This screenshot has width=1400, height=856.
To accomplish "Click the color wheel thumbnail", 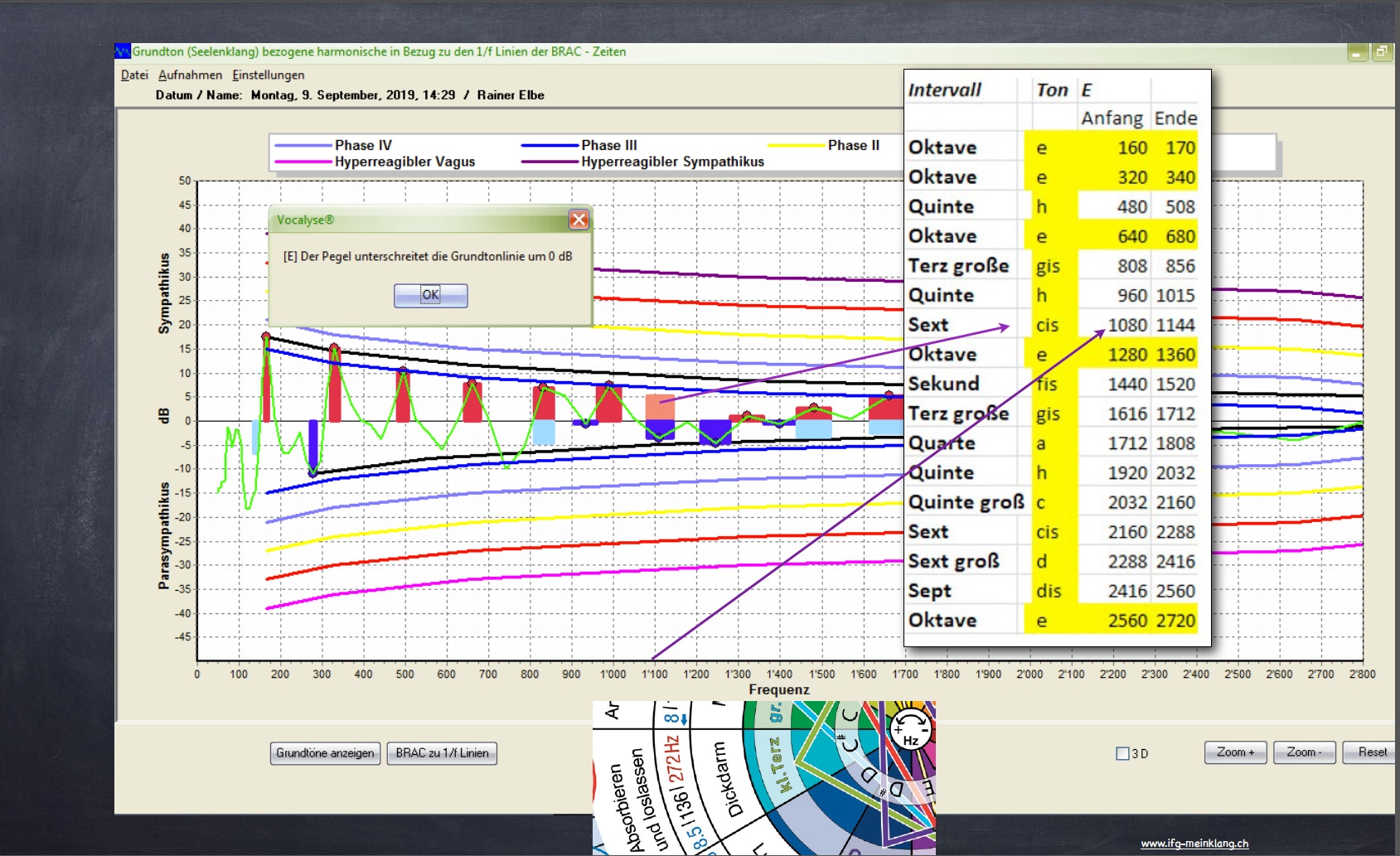I will [x=764, y=777].
